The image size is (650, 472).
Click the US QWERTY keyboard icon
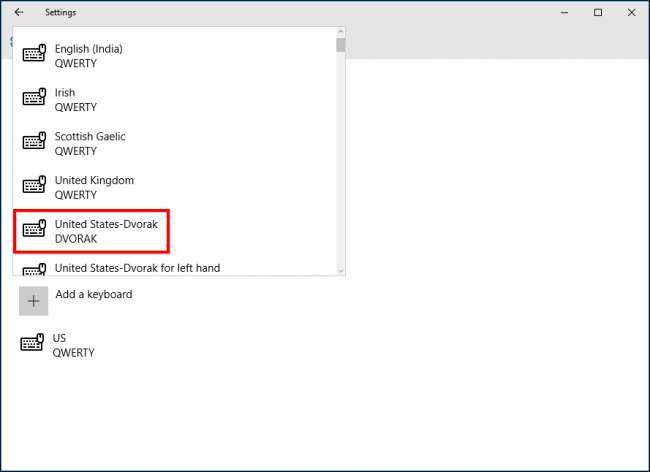pyautogui.click(x=32, y=342)
